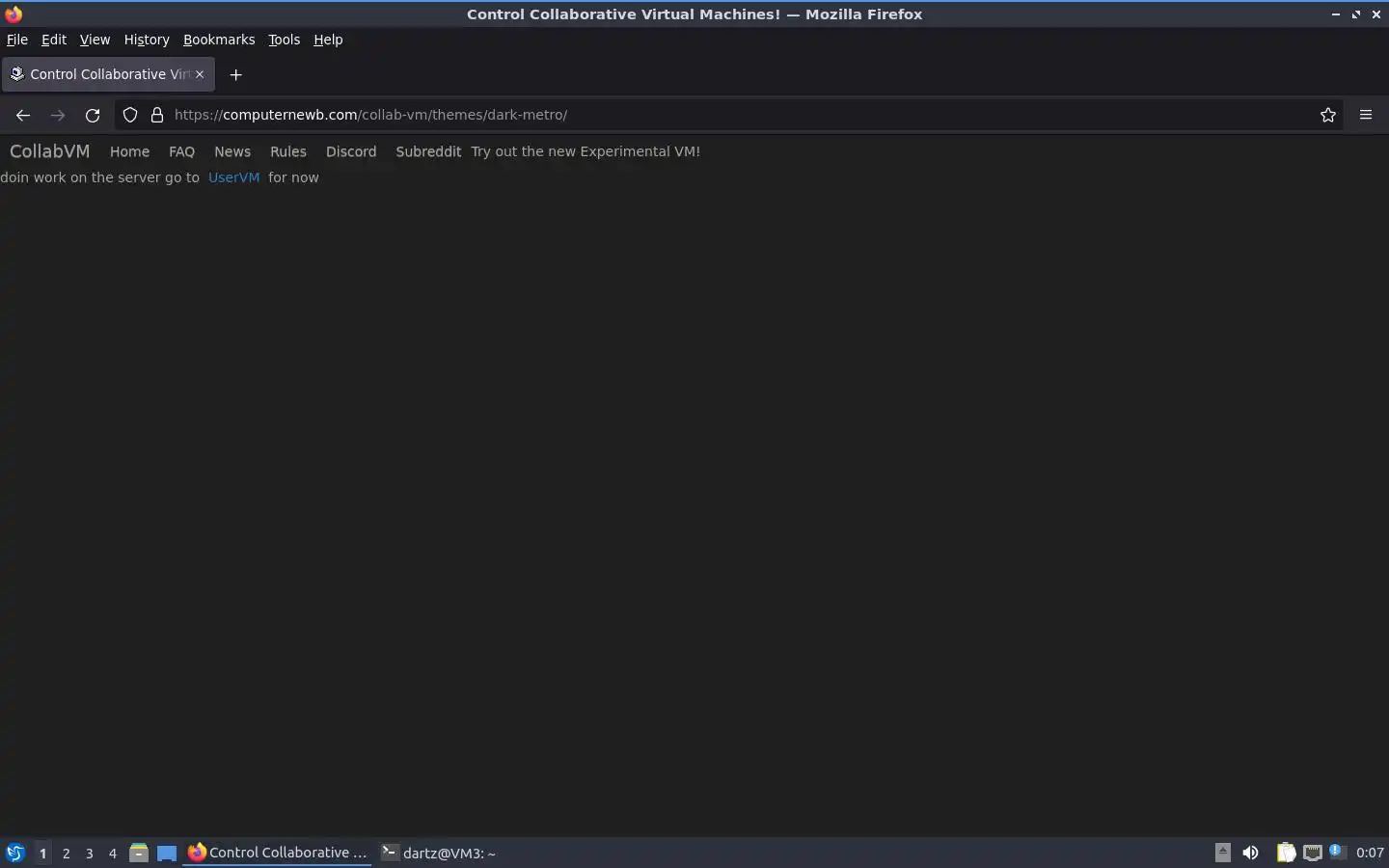Click the removable media eject tray icon
Screen dimensions: 1389x868
[1222, 852]
